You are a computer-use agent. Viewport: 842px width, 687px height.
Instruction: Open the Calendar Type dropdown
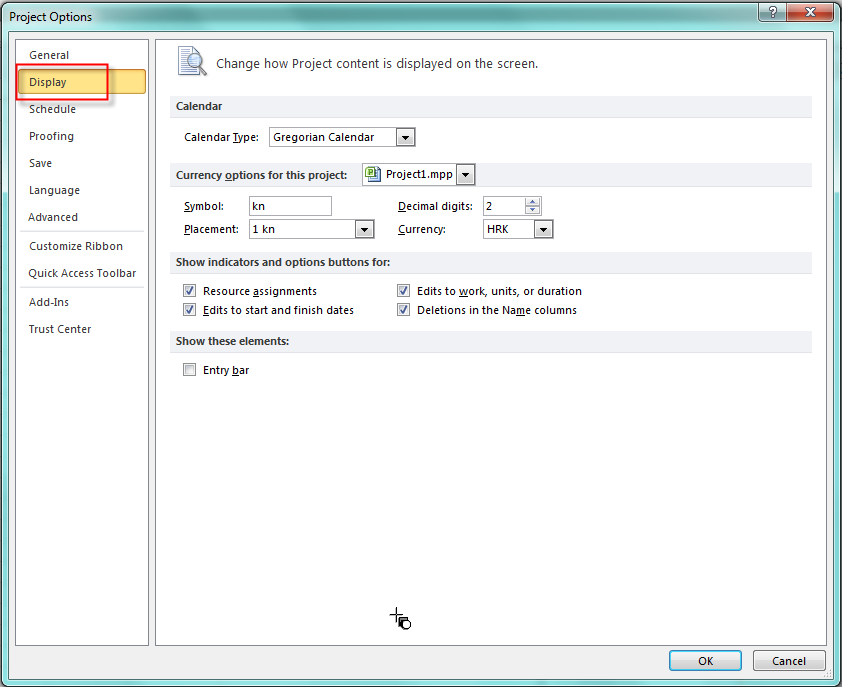pos(405,137)
